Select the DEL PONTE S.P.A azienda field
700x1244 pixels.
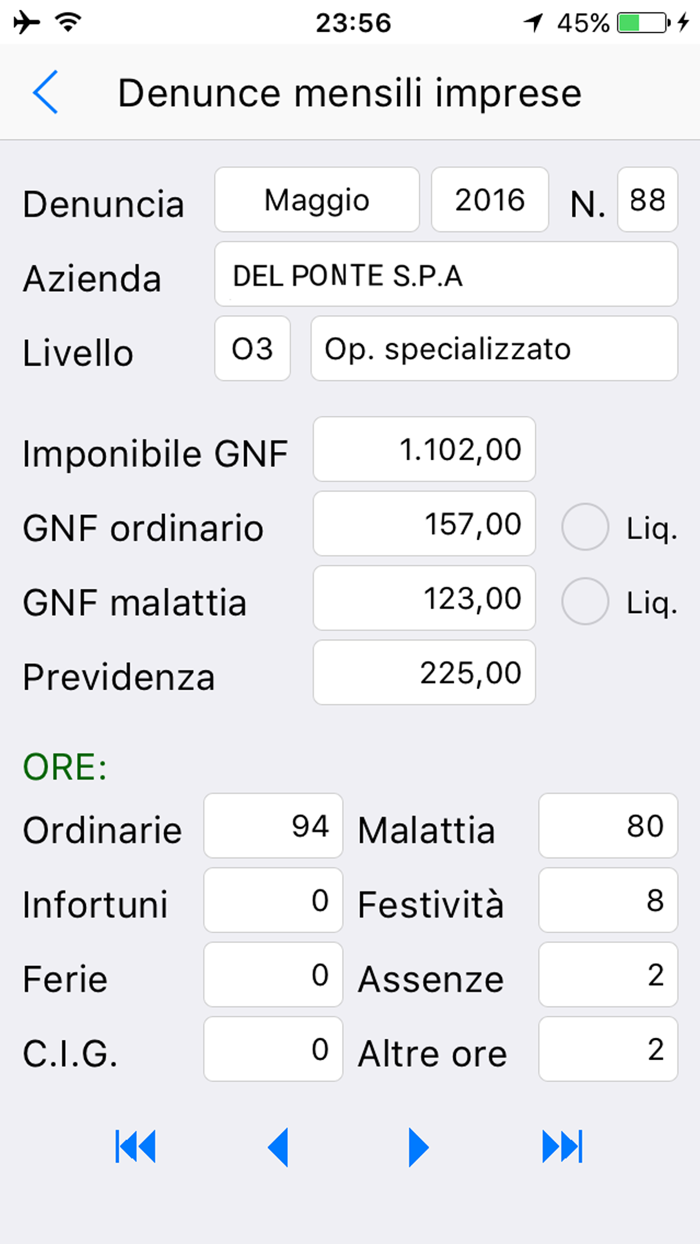pos(445,274)
